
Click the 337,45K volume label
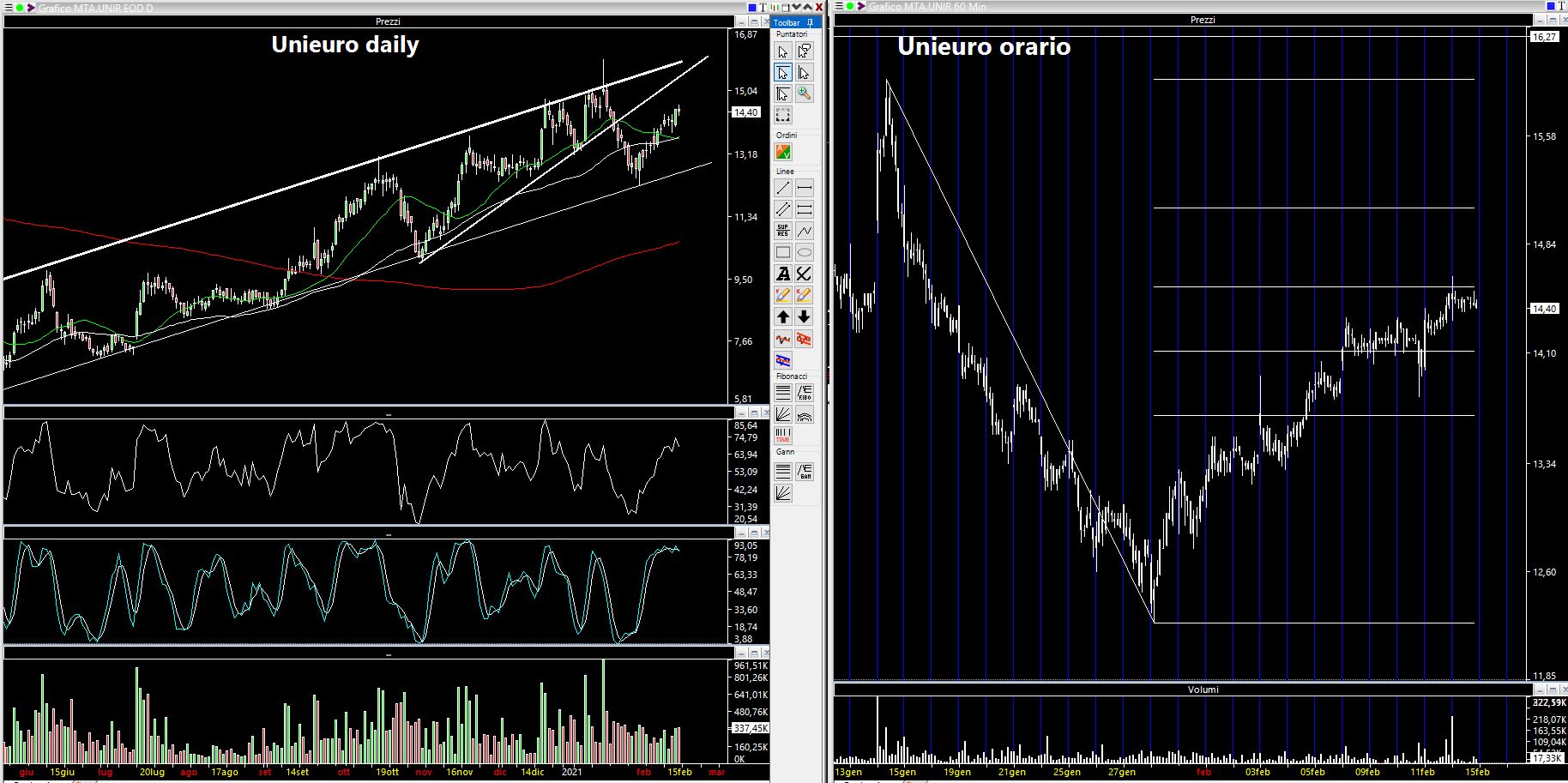click(751, 728)
